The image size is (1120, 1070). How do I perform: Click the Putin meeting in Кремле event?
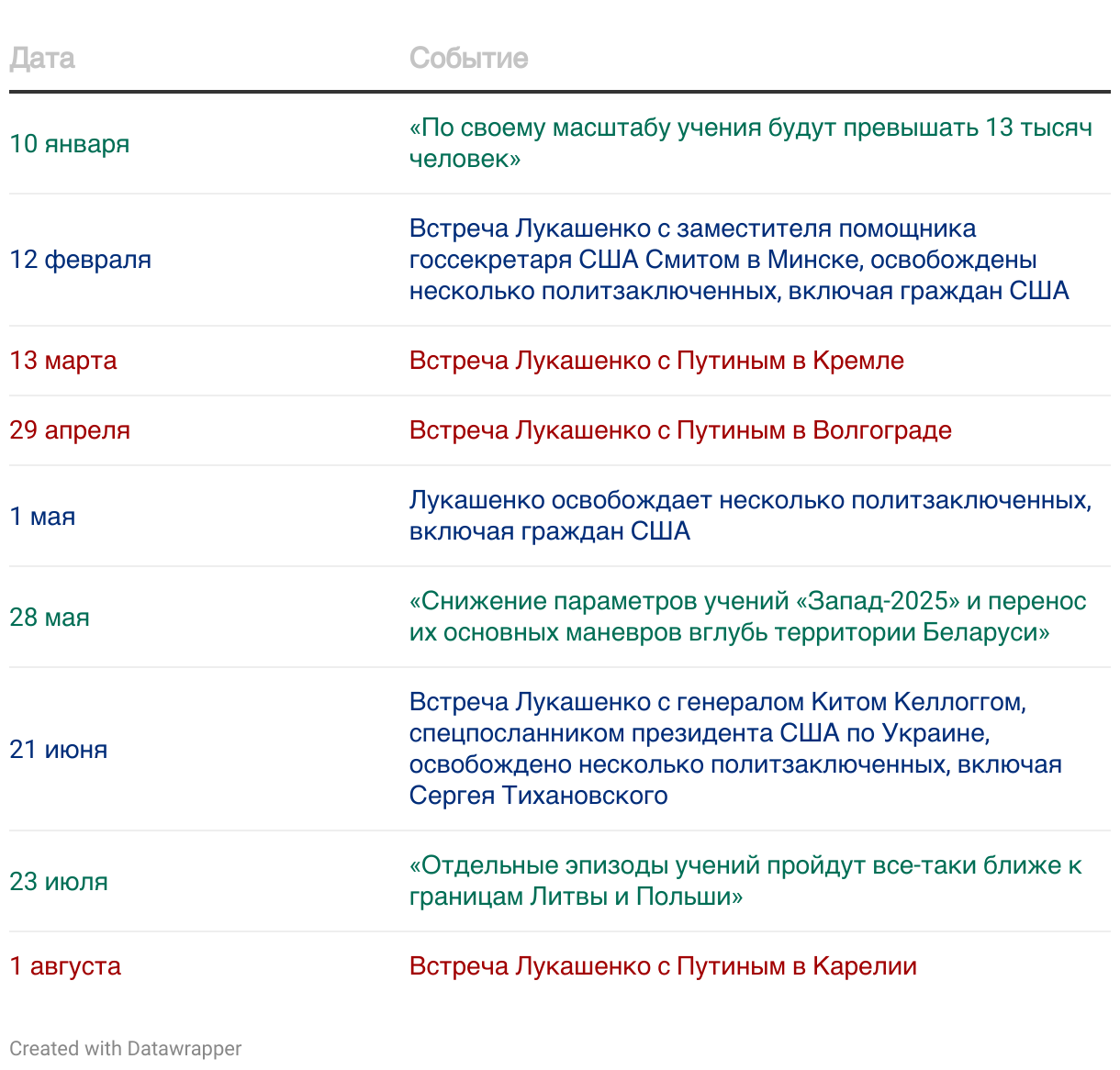coord(656,361)
